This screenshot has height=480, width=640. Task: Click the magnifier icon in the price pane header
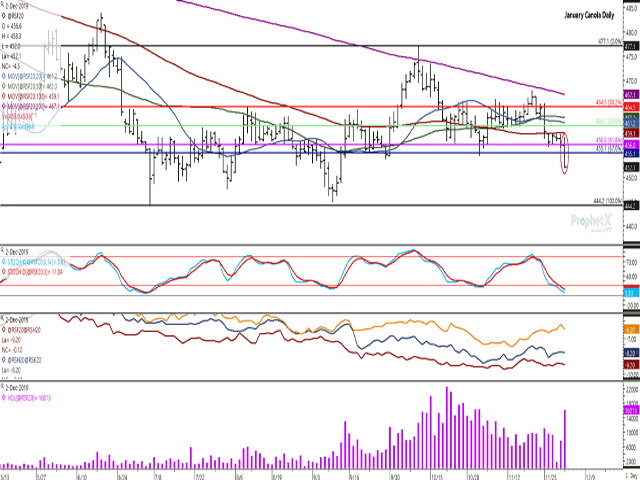[2, 6]
